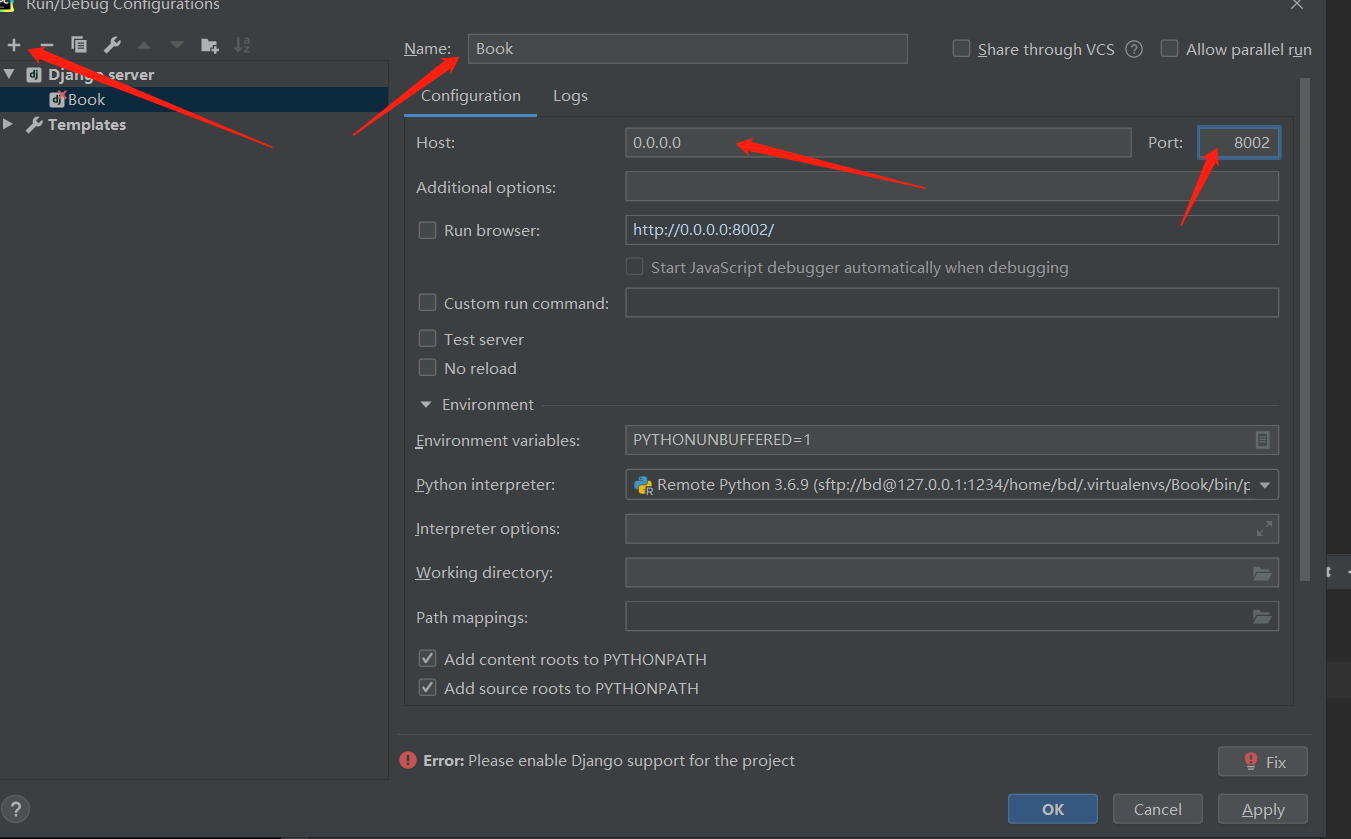Click the Book Django config icon

point(57,99)
